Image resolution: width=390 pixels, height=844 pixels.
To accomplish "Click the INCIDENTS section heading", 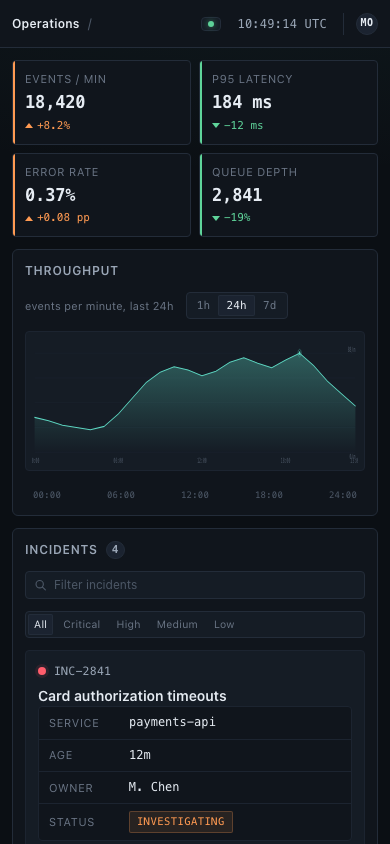I will point(61,550).
